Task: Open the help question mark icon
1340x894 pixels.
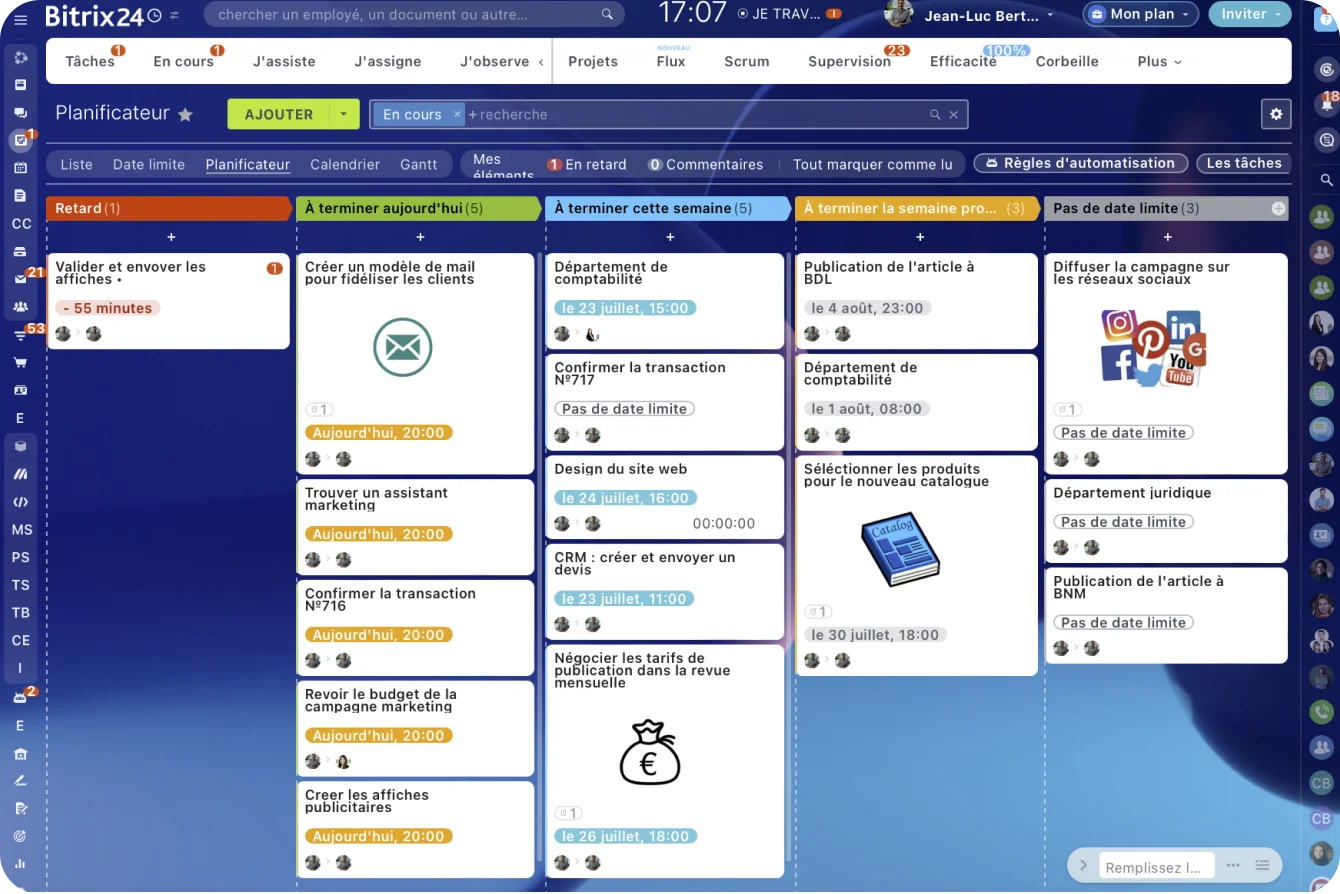Action: pyautogui.click(x=1327, y=17)
